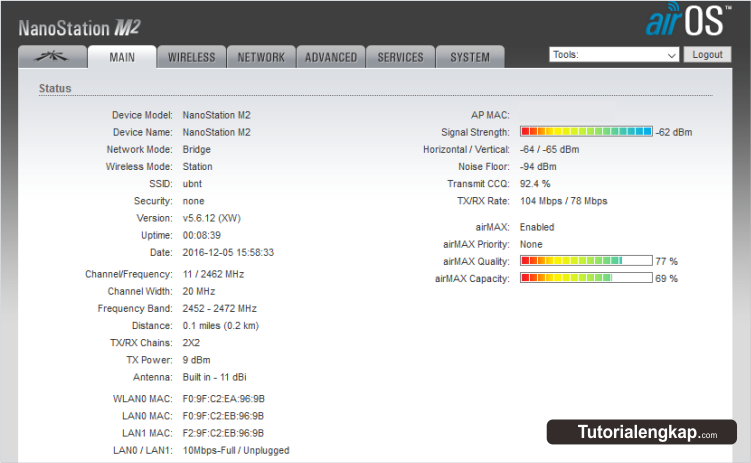Select the Horizontal/Vertical value -64 / -65 dBm

pos(549,149)
